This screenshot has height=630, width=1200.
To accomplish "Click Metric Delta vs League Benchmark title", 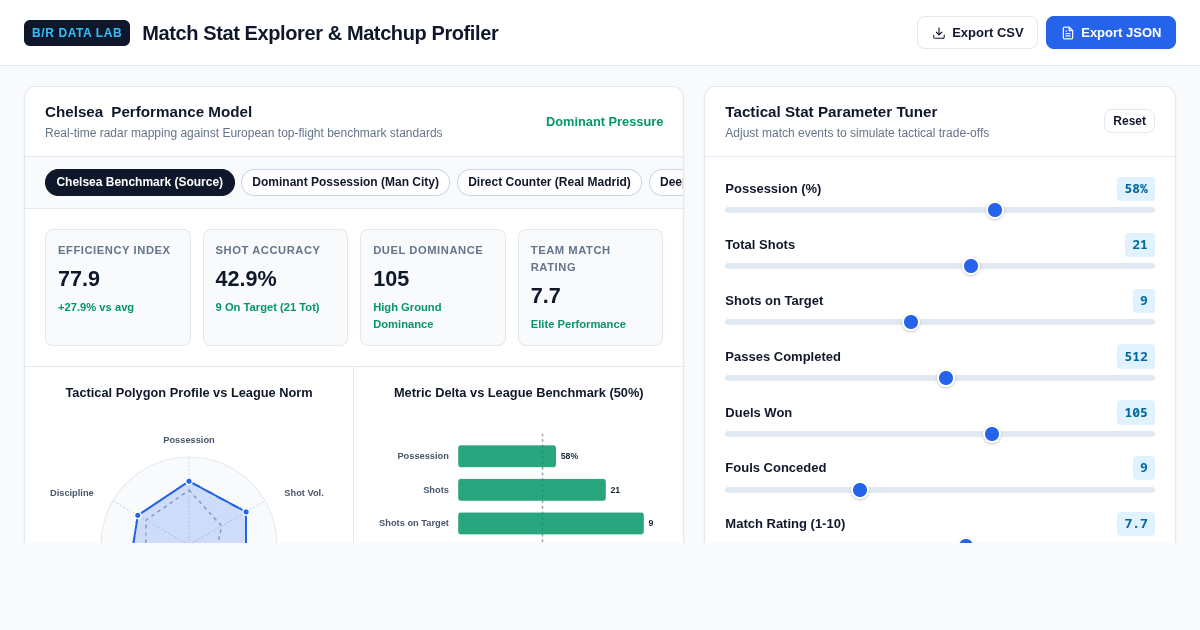I will (519, 393).
